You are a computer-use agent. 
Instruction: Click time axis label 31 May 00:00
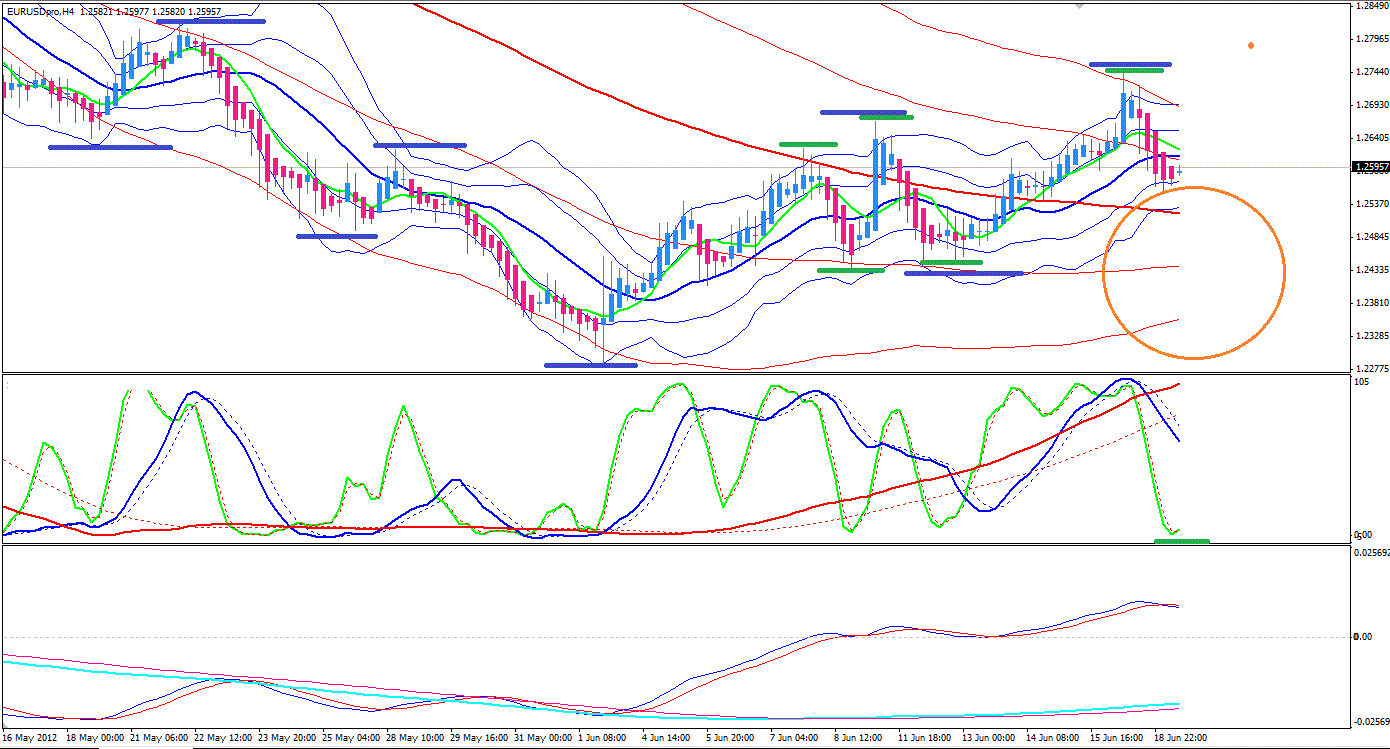544,738
